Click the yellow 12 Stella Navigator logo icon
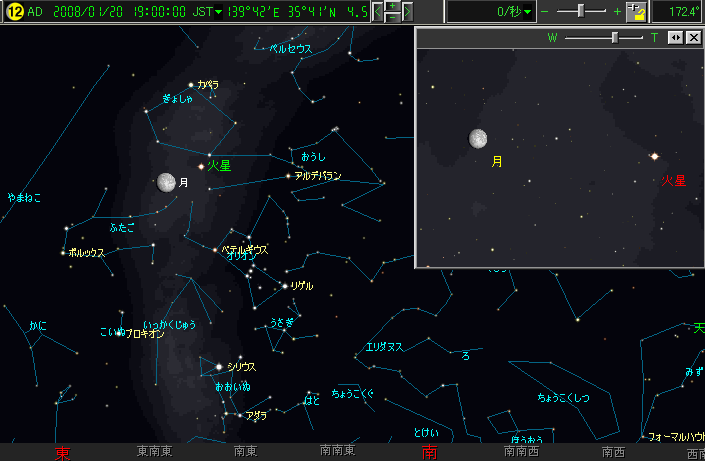705x461 pixels. click(14, 12)
